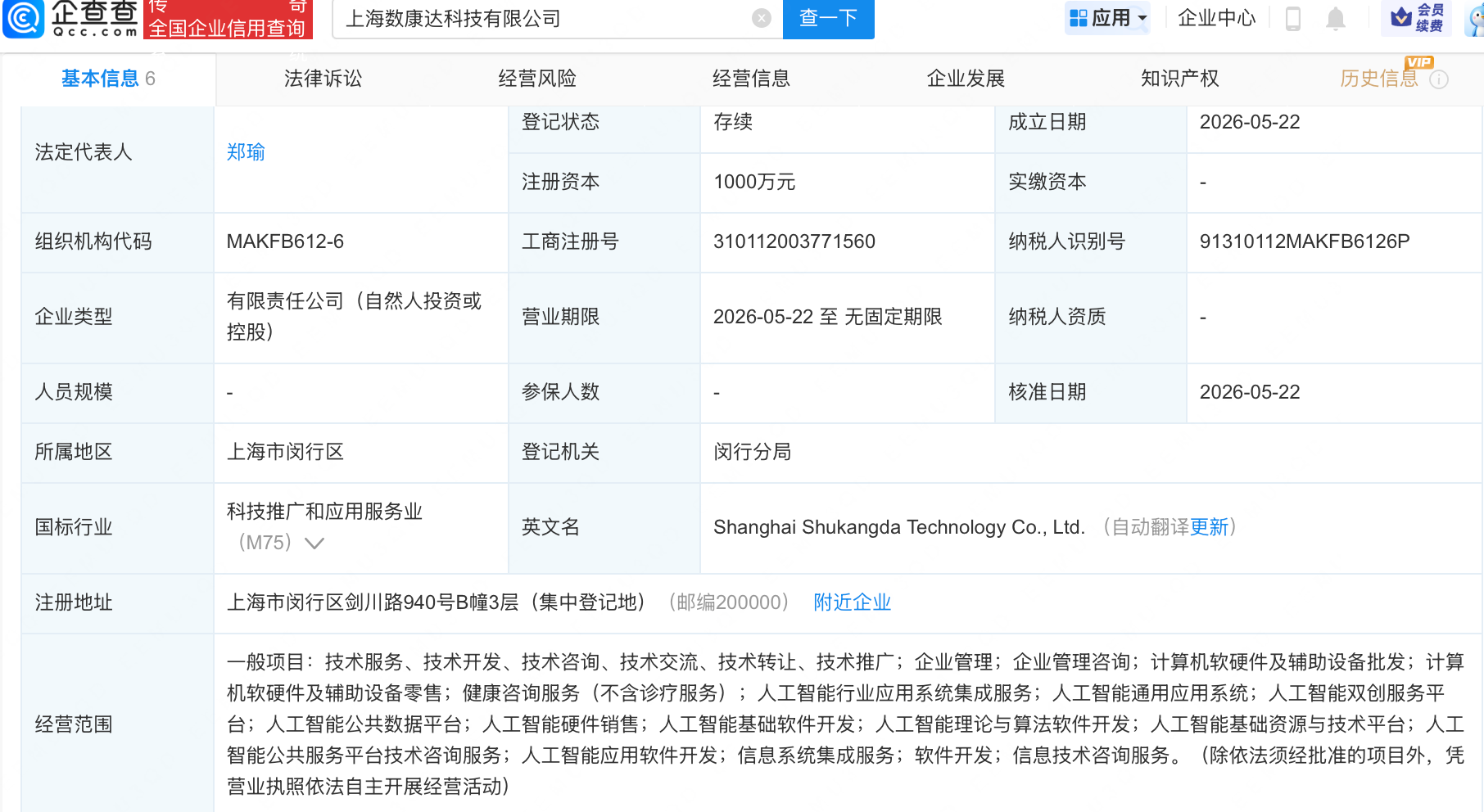Image resolution: width=1484 pixels, height=812 pixels.
Task: Go to the 企业发展 tab
Action: 966,79
